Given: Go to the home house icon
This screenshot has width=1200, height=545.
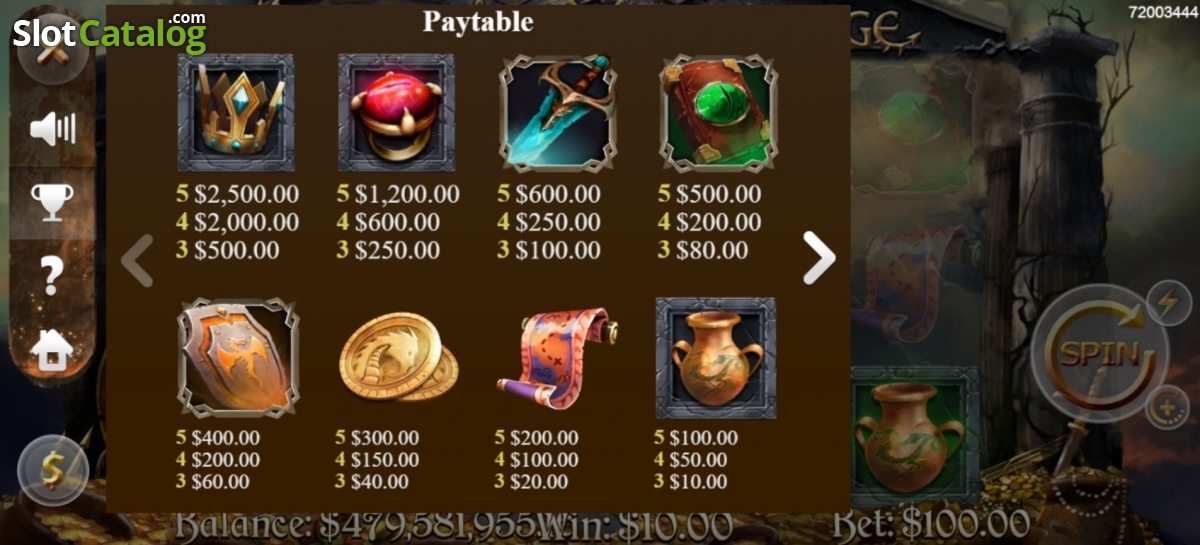Looking at the screenshot, I should tap(52, 349).
